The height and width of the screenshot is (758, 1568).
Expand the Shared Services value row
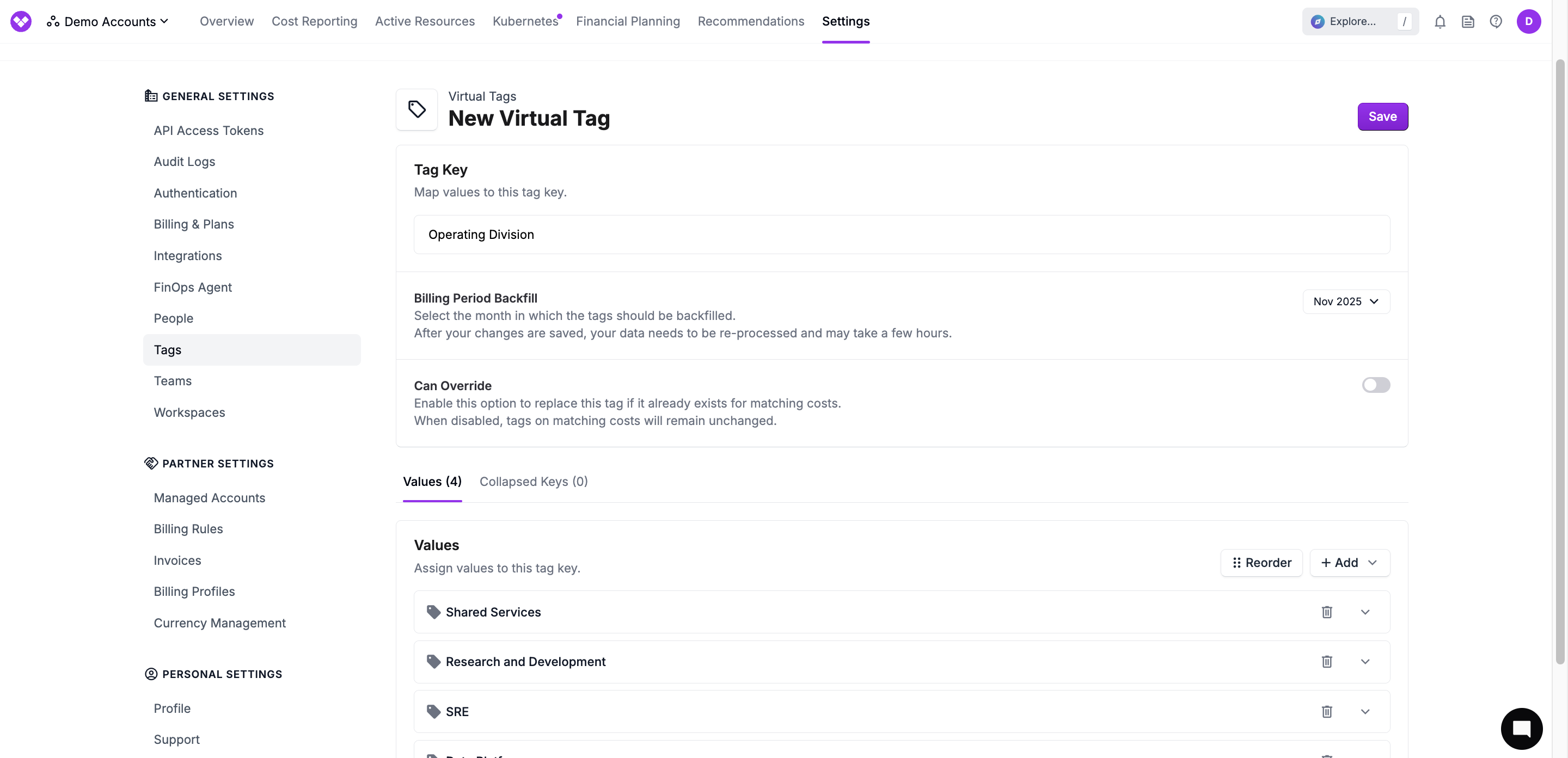tap(1365, 612)
